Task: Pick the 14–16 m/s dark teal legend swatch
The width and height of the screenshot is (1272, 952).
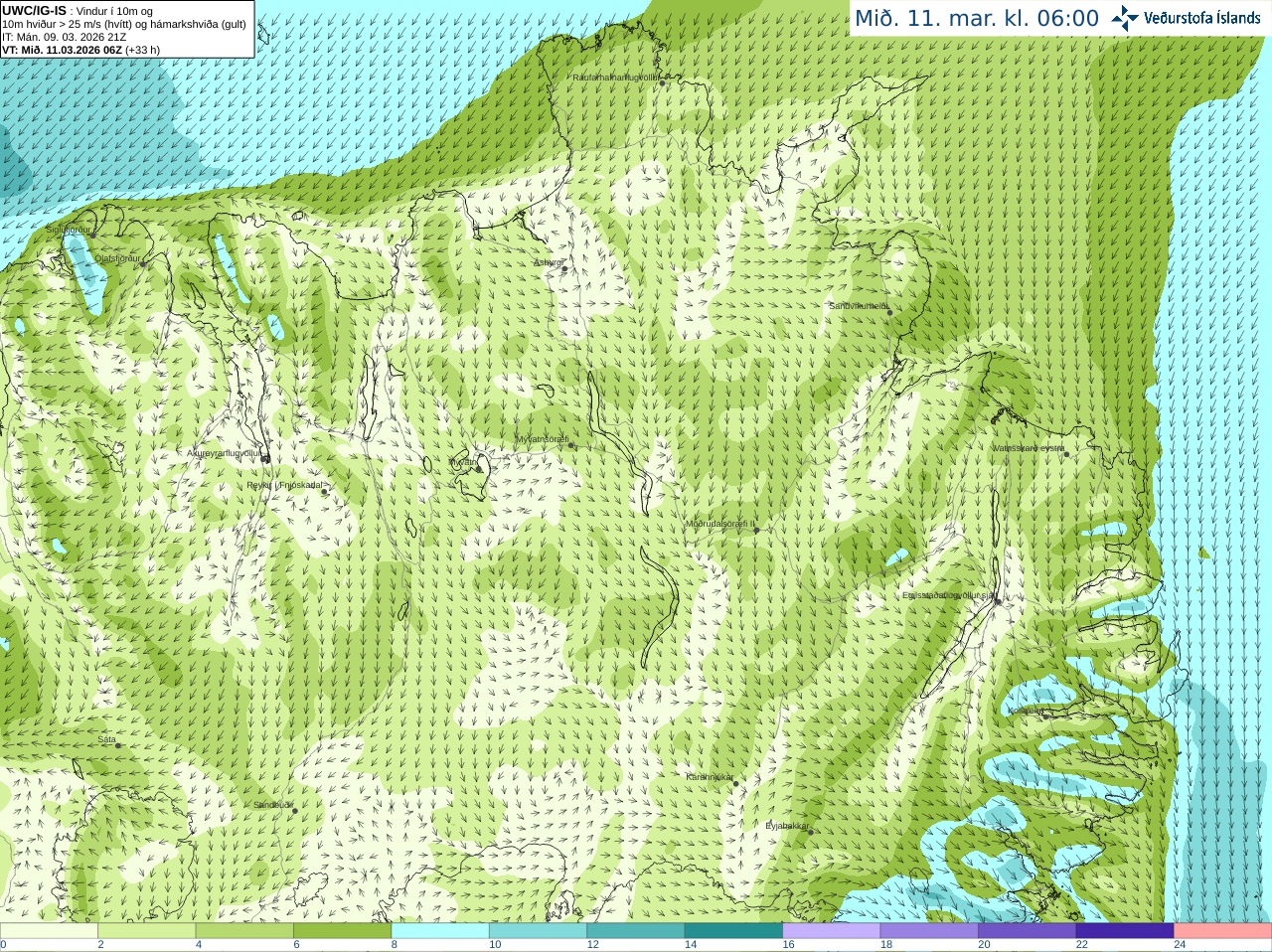Action: coord(734,931)
